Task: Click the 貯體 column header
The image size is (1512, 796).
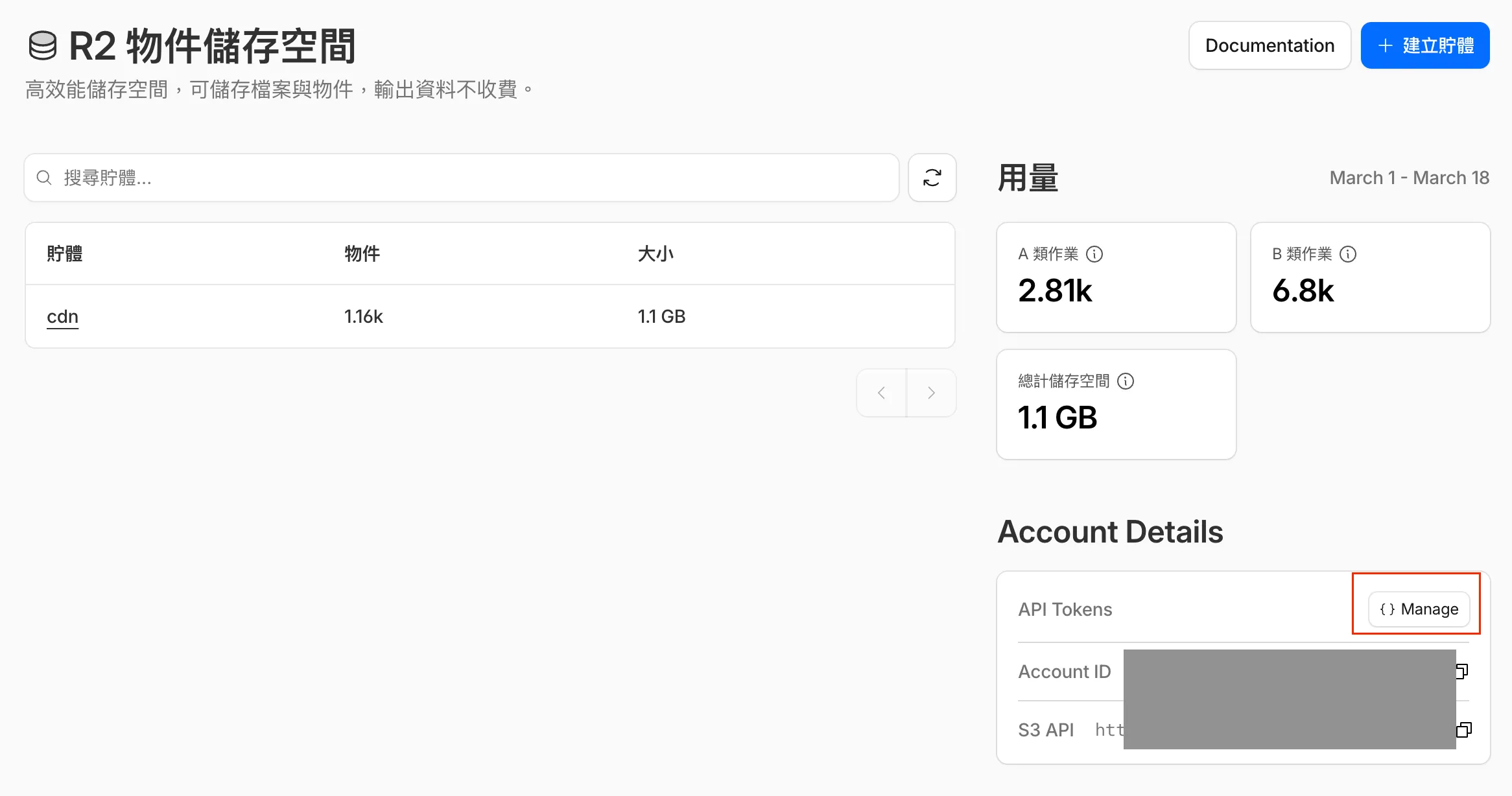Action: click(65, 253)
